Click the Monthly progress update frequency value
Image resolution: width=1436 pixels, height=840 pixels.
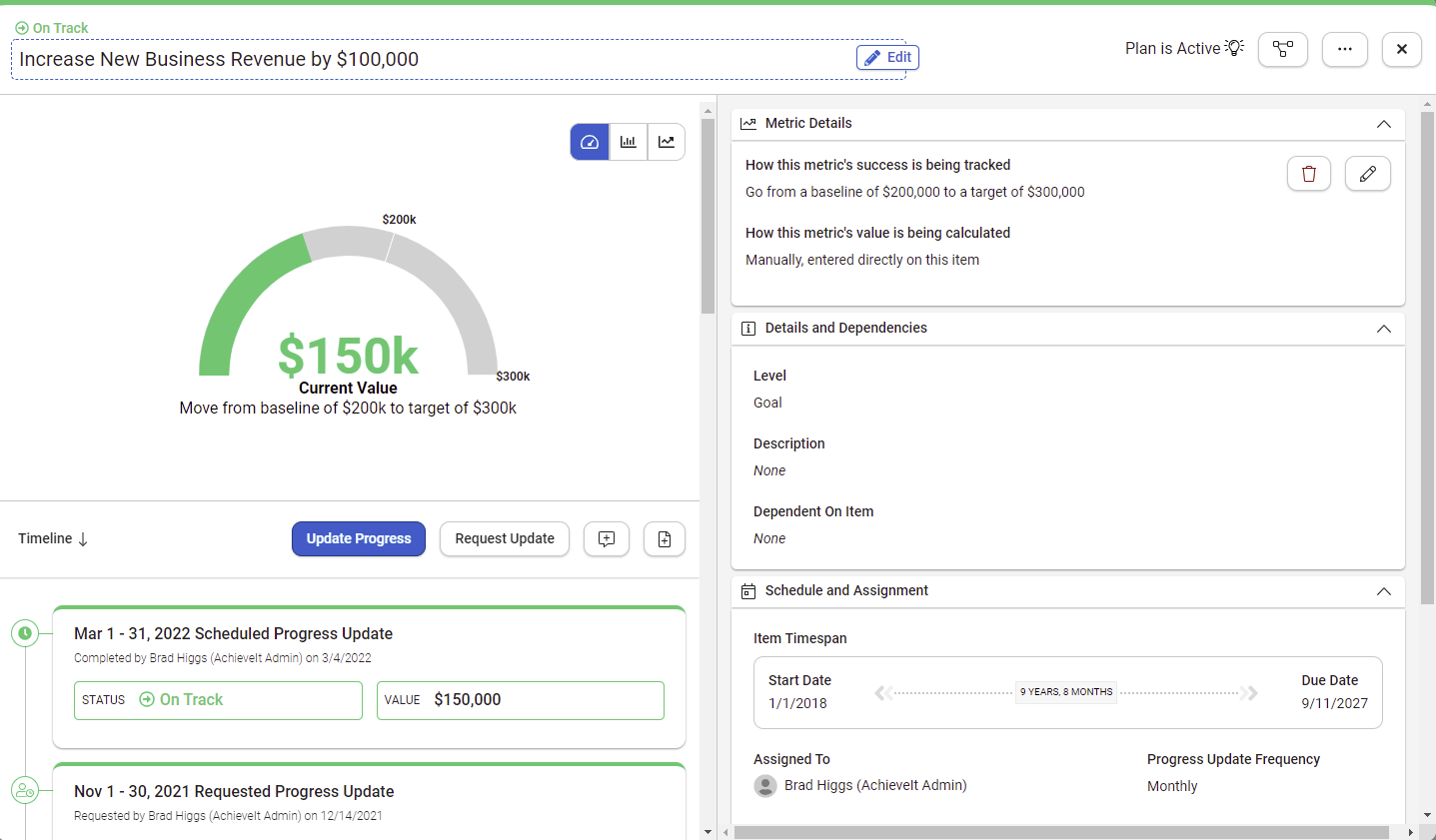(1172, 786)
